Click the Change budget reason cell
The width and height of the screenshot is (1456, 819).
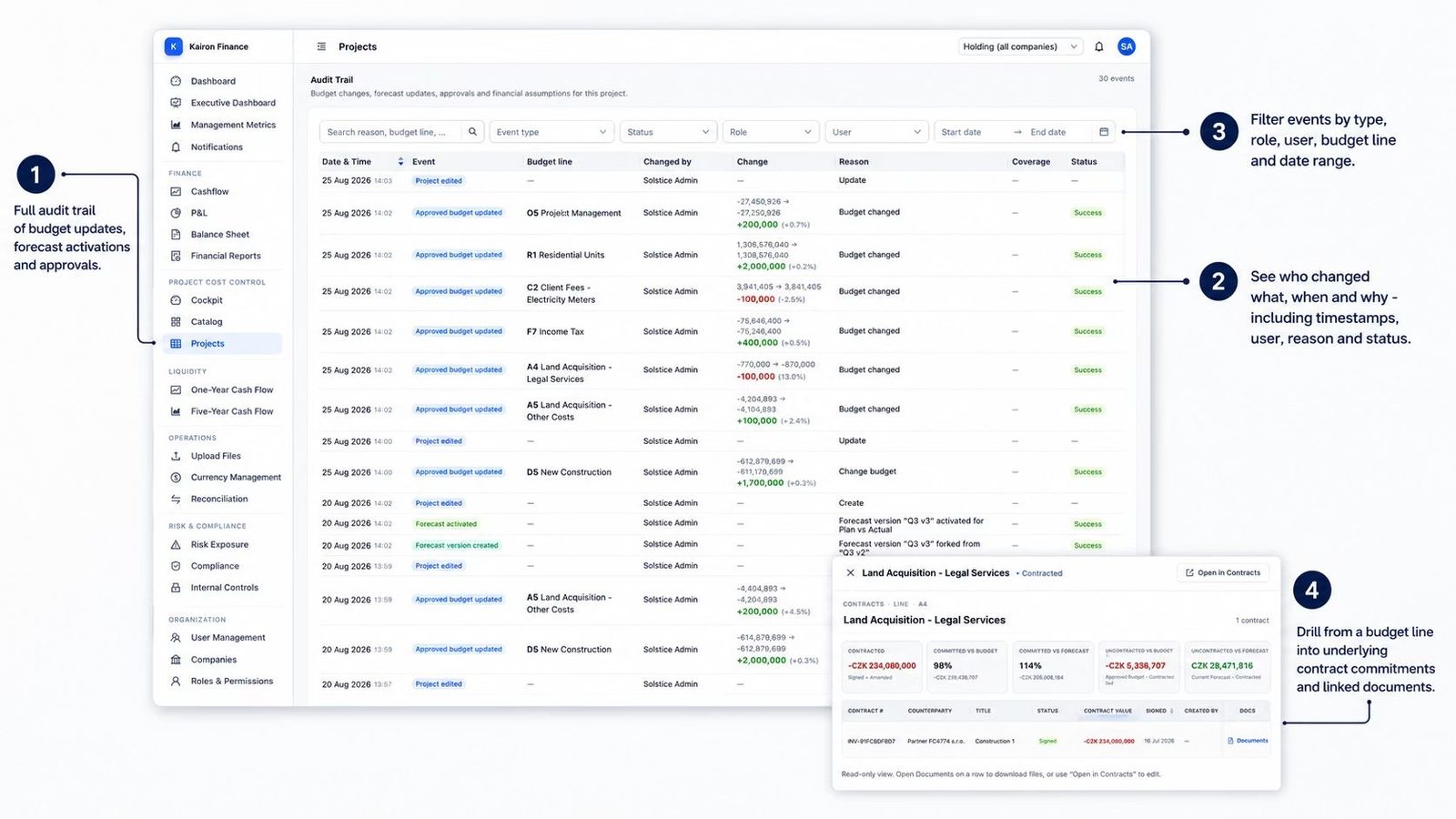[x=867, y=471]
